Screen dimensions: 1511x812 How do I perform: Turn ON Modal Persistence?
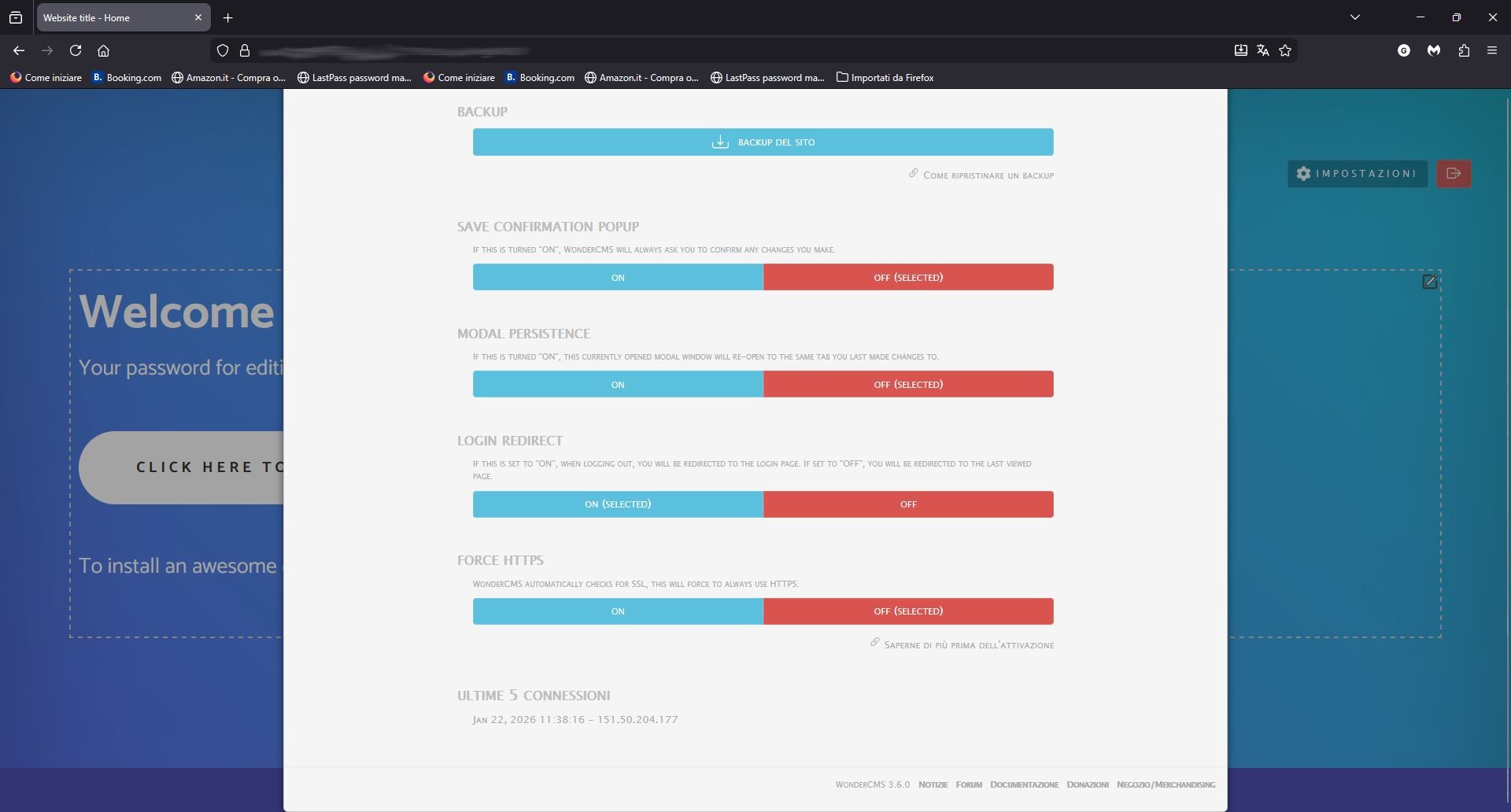pyautogui.click(x=618, y=385)
